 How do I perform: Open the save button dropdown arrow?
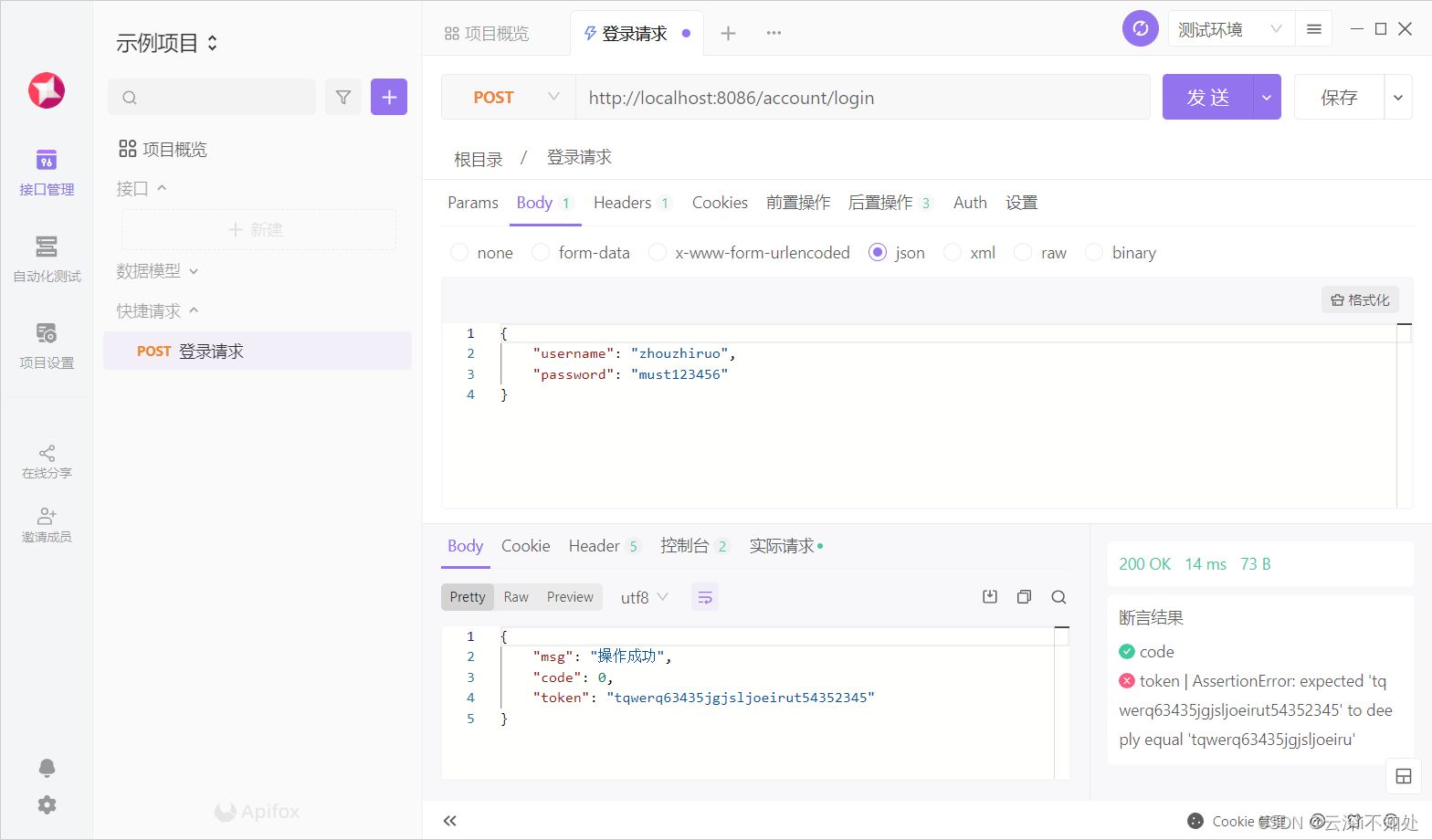point(1398,97)
